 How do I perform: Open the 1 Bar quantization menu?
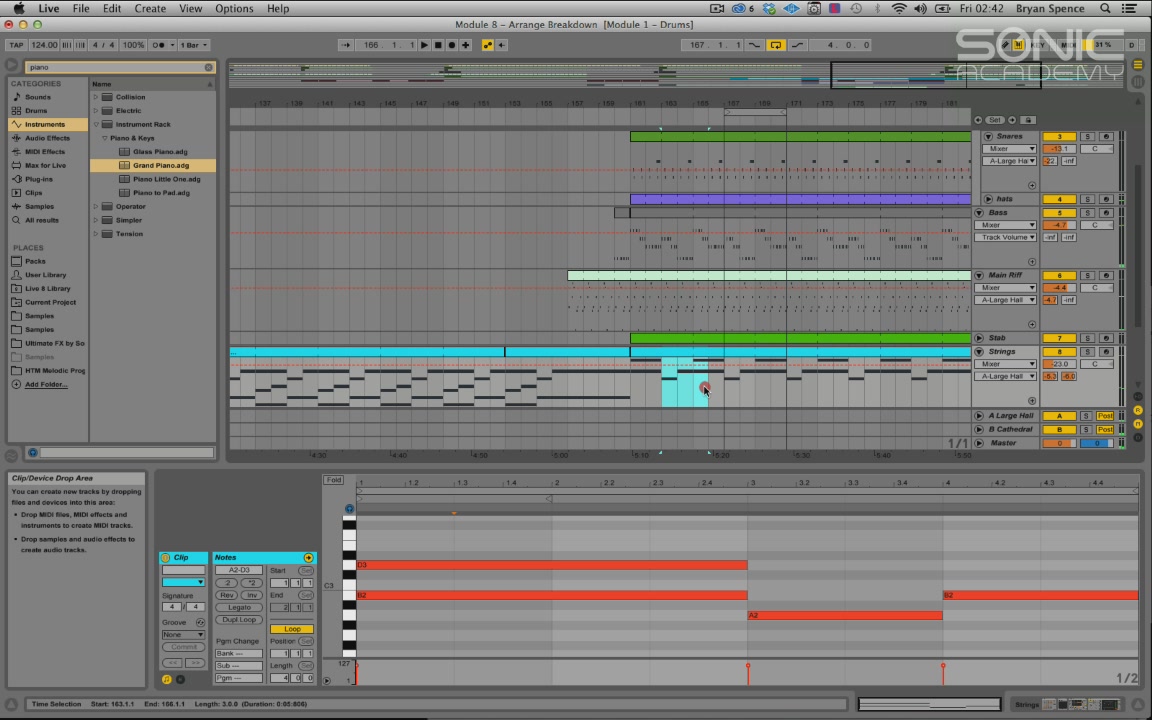point(194,45)
